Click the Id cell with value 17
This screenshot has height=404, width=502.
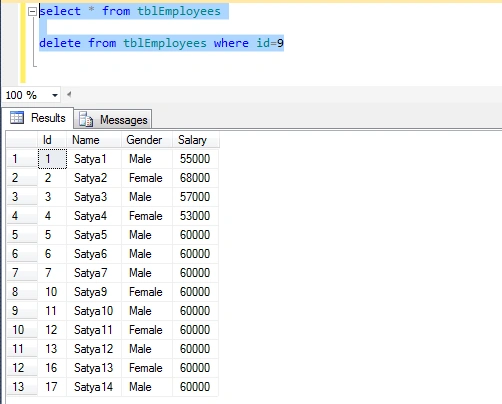pos(52,387)
